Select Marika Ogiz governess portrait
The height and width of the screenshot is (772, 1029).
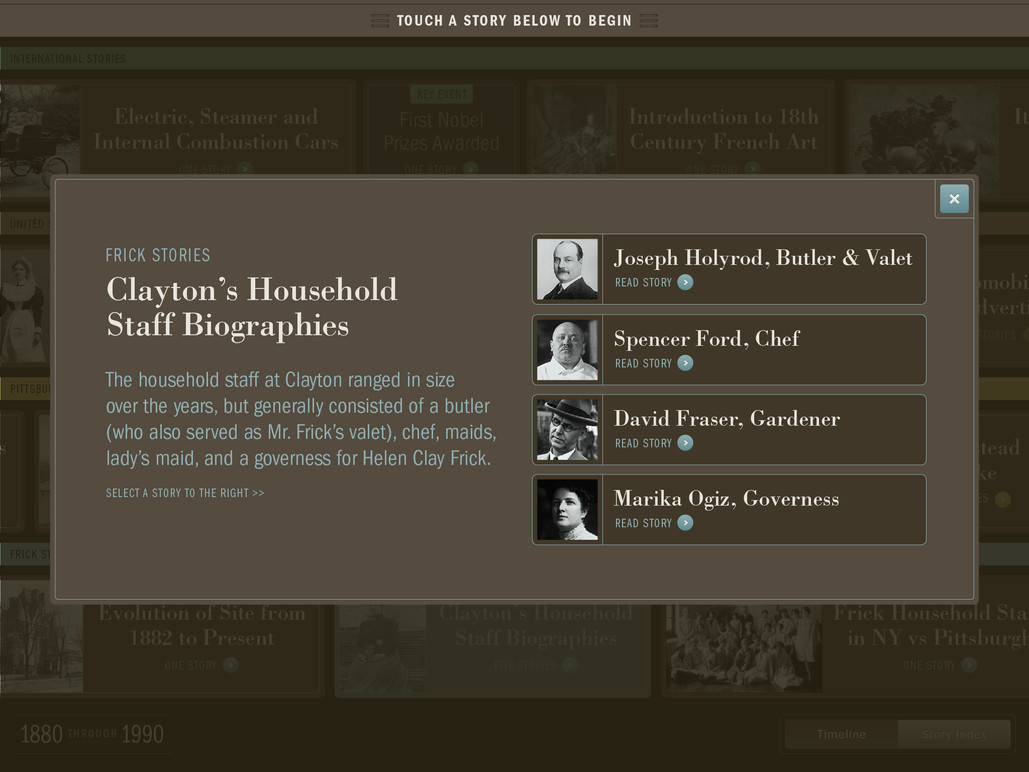click(x=567, y=510)
